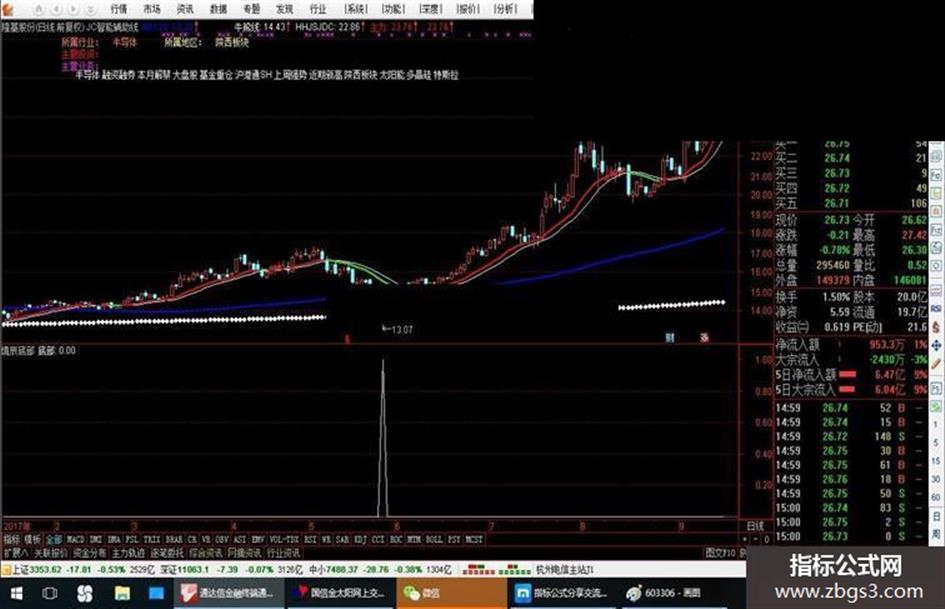Select the pencil drawing tool icon
Viewport: 945px width, 609px height.
[937, 364]
